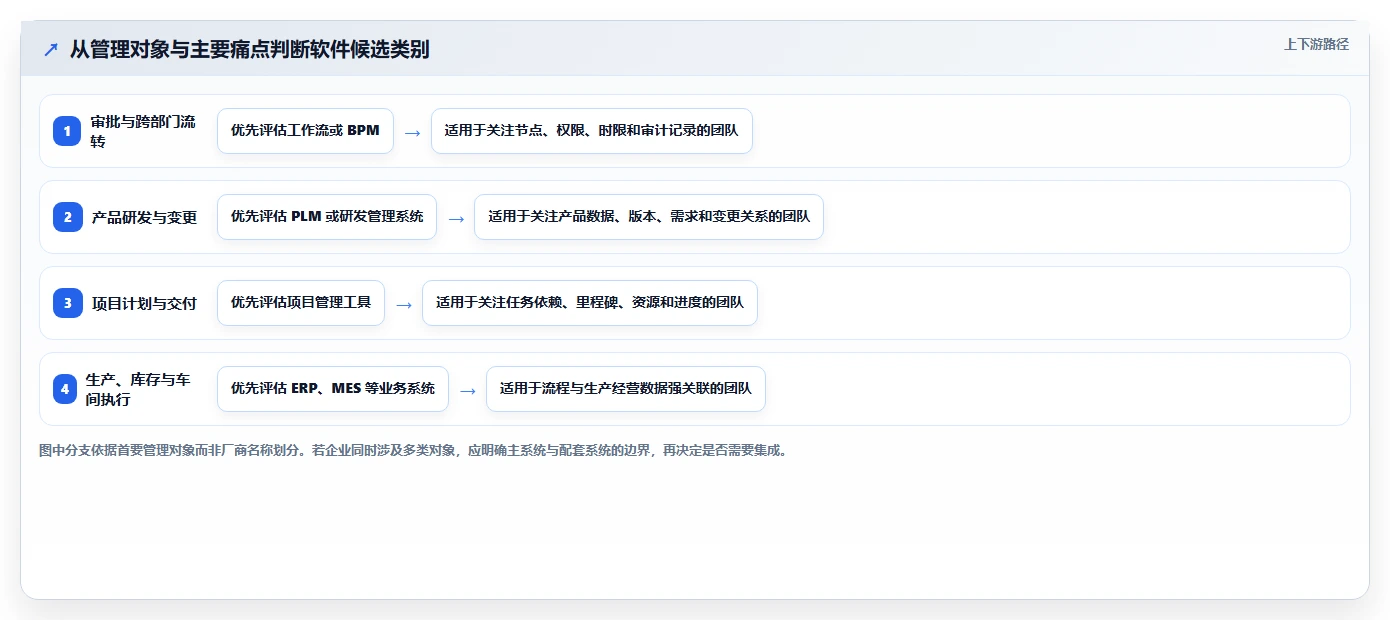Click the 适用于关注任务依赖、里程碑、资源和进度的团队 box
The image size is (1390, 620).
pos(590,303)
